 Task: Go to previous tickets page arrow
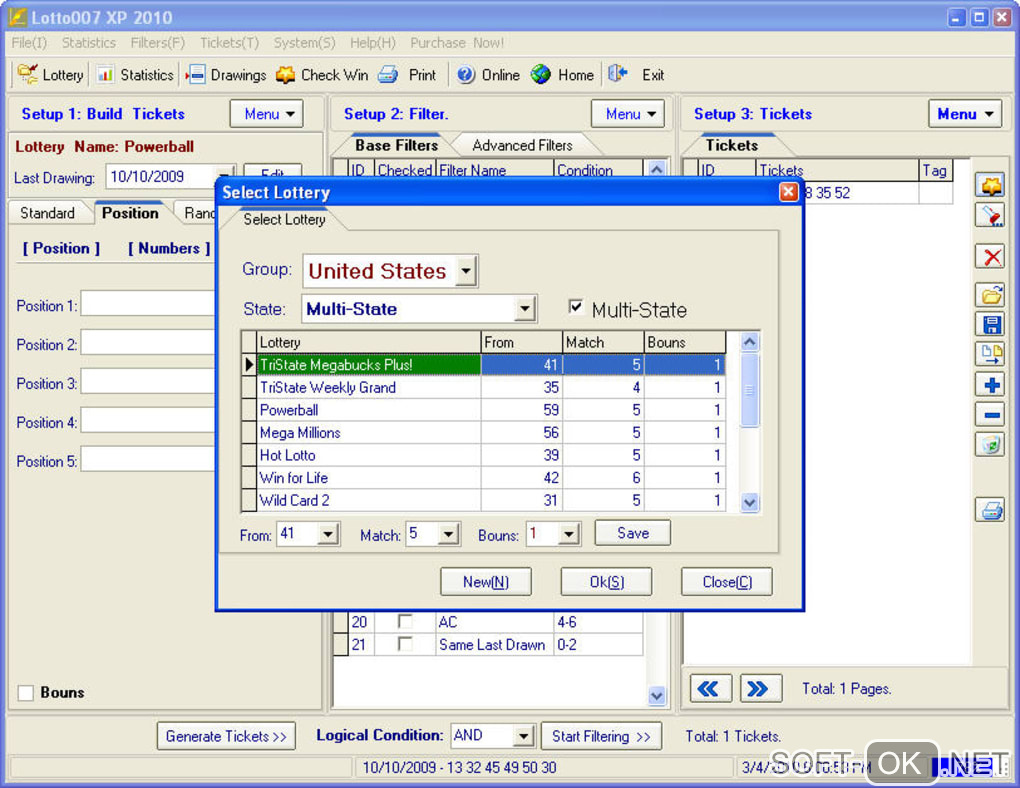(710, 688)
